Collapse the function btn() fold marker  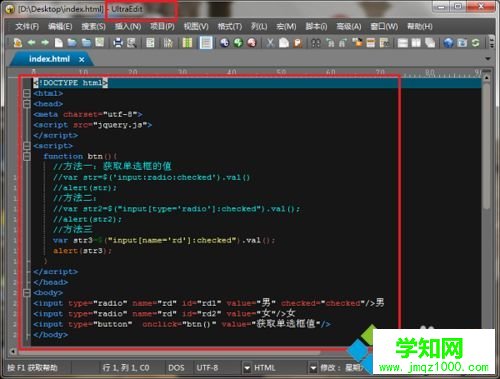pyautogui.click(x=27, y=156)
